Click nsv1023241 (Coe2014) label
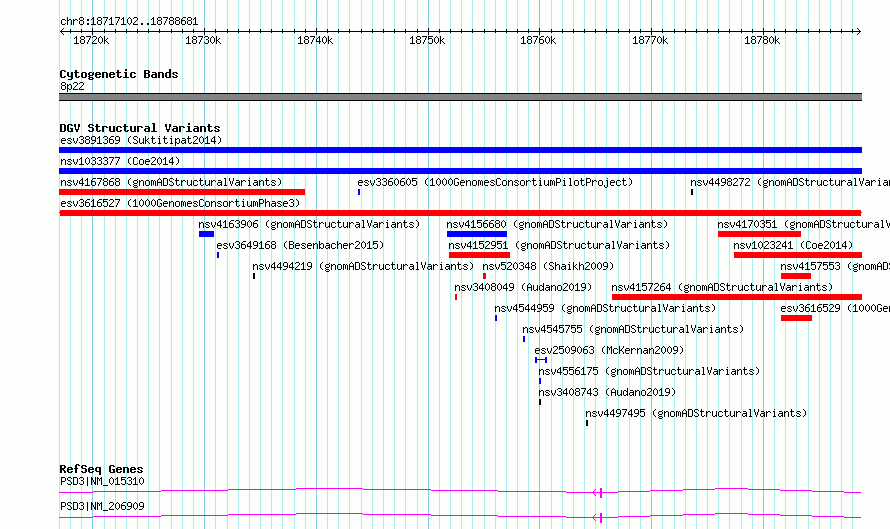Viewport: 890px width, 529px height. tap(793, 245)
